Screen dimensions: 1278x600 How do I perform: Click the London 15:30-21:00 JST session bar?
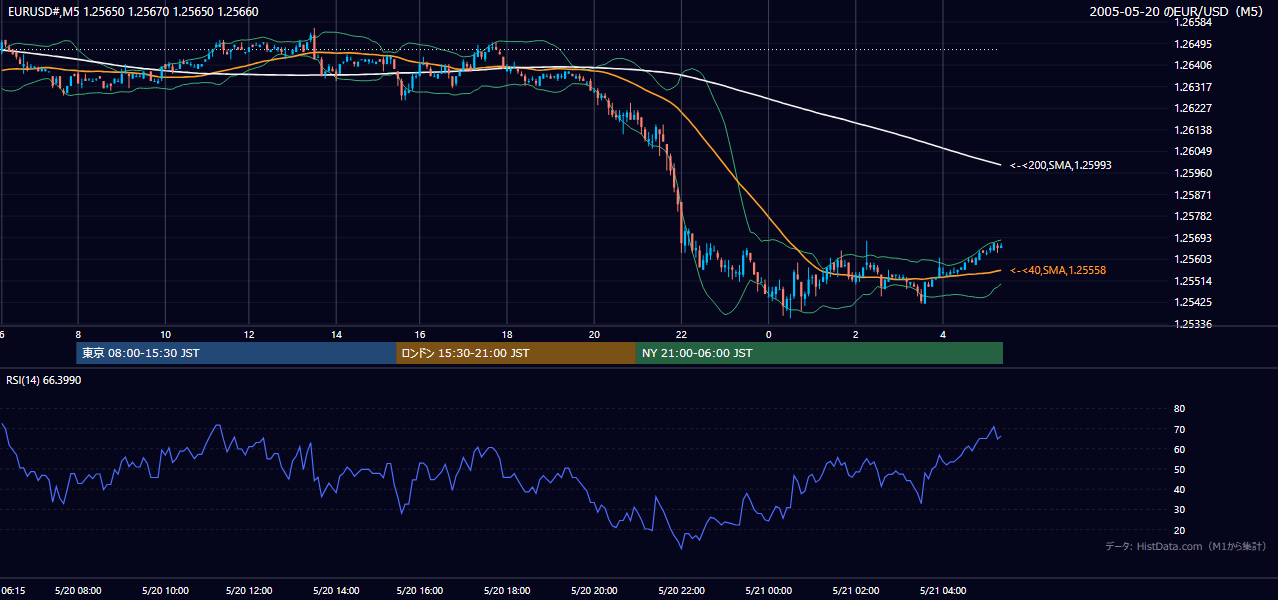516,353
